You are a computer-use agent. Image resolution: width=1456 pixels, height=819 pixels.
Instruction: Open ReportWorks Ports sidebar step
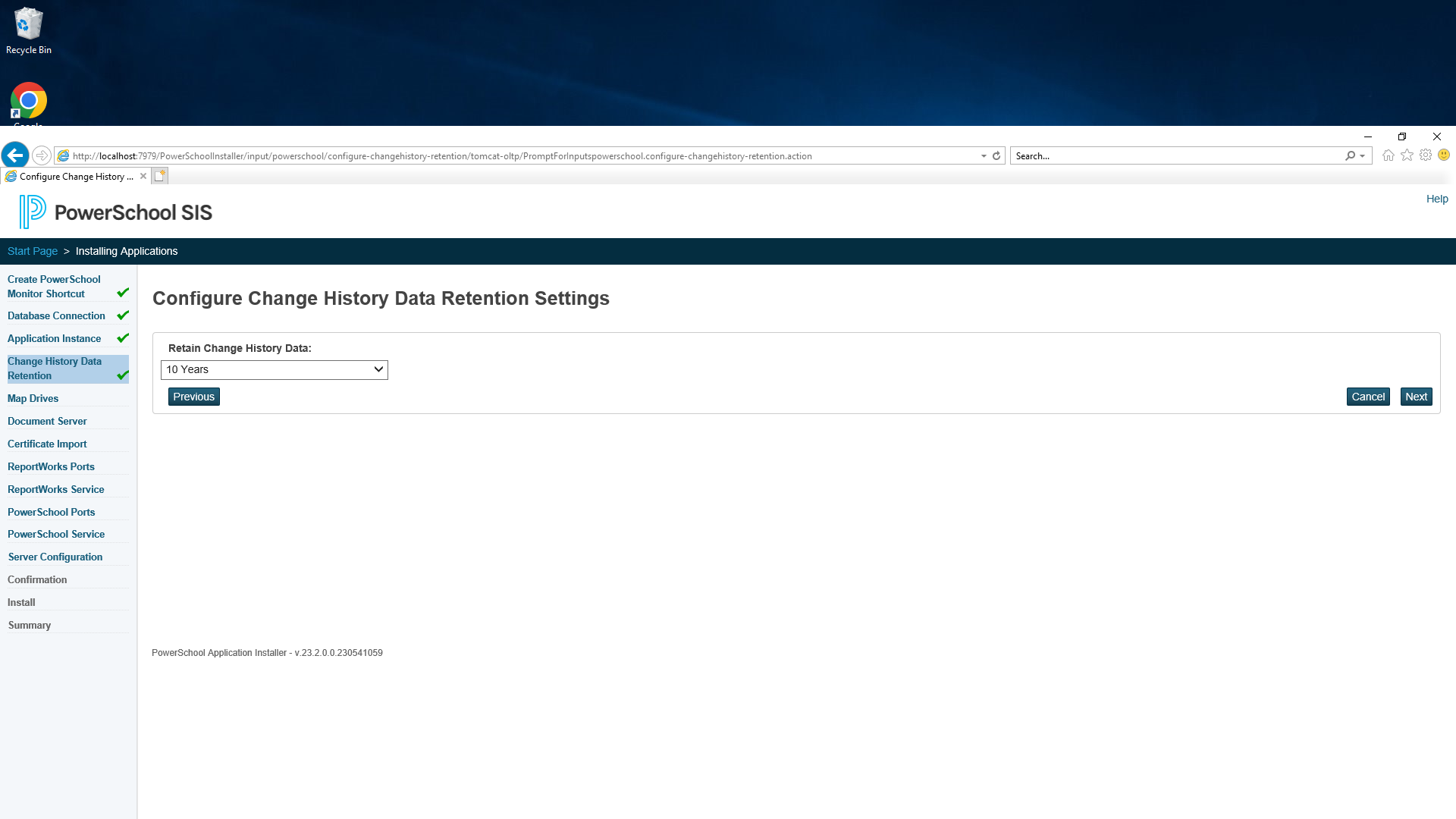click(x=51, y=466)
